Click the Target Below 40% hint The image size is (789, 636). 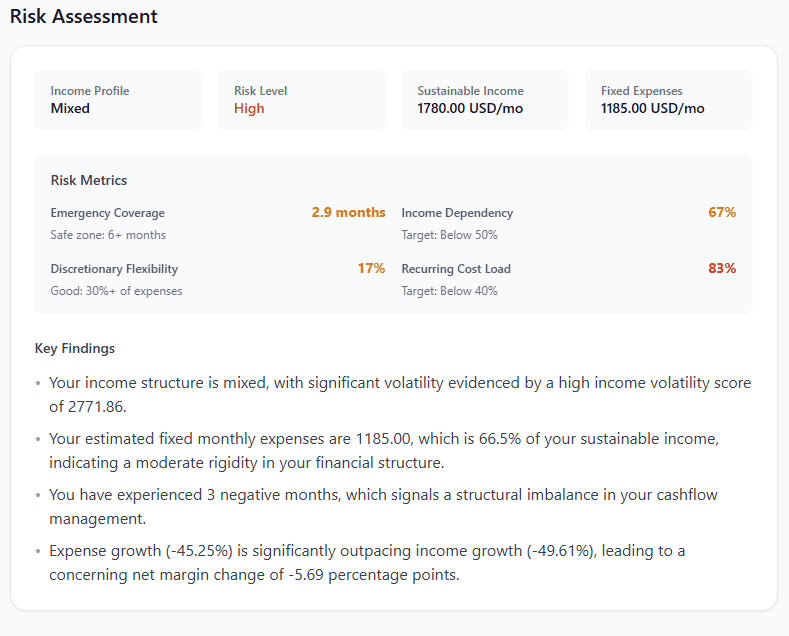(449, 291)
